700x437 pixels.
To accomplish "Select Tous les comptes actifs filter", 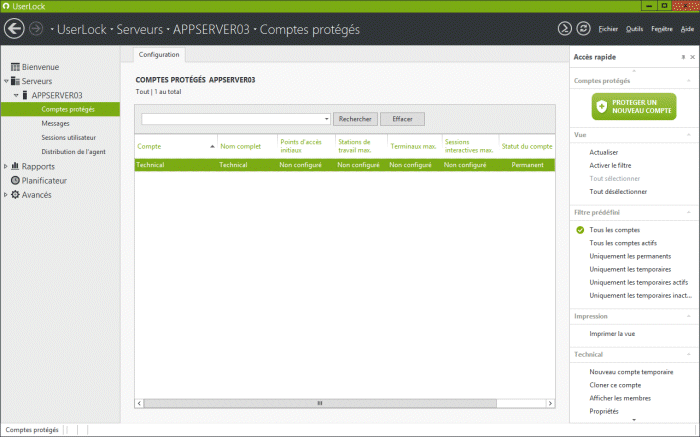I will tap(623, 243).
